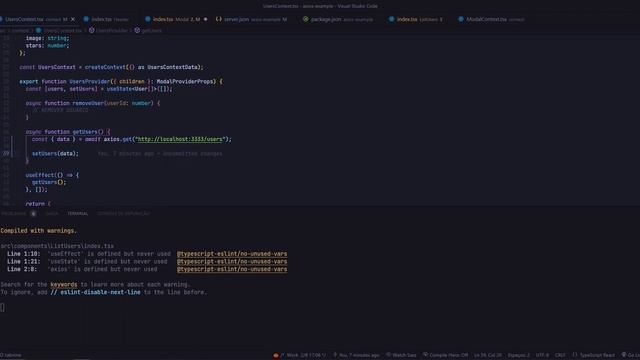640x360 pixels.
Task: Open the no-unused-vars link for useEffect warning
Action: (232, 254)
